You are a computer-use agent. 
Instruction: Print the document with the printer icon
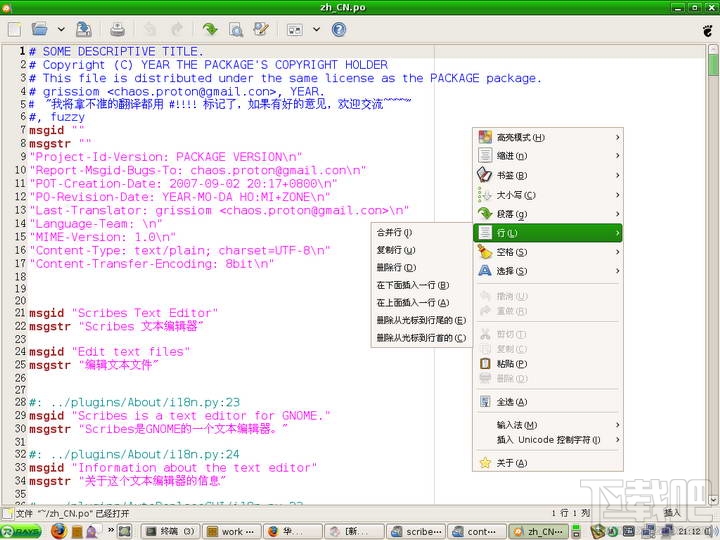(x=118, y=30)
